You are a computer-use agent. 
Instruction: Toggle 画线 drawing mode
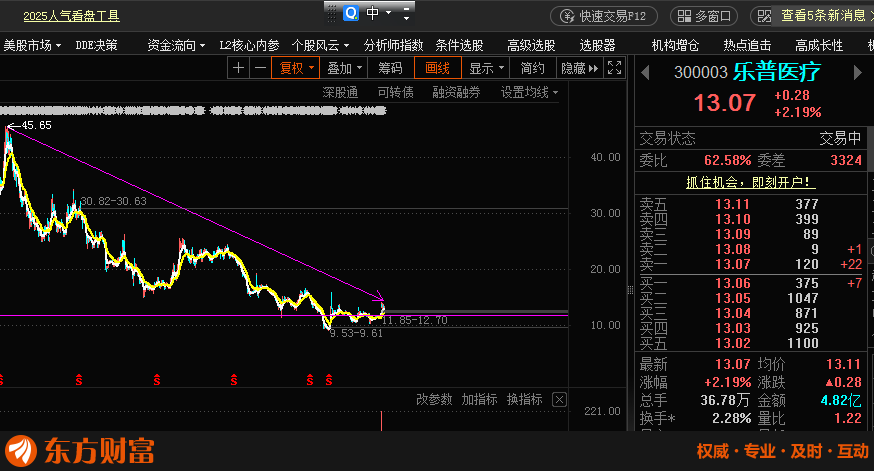tap(438, 68)
